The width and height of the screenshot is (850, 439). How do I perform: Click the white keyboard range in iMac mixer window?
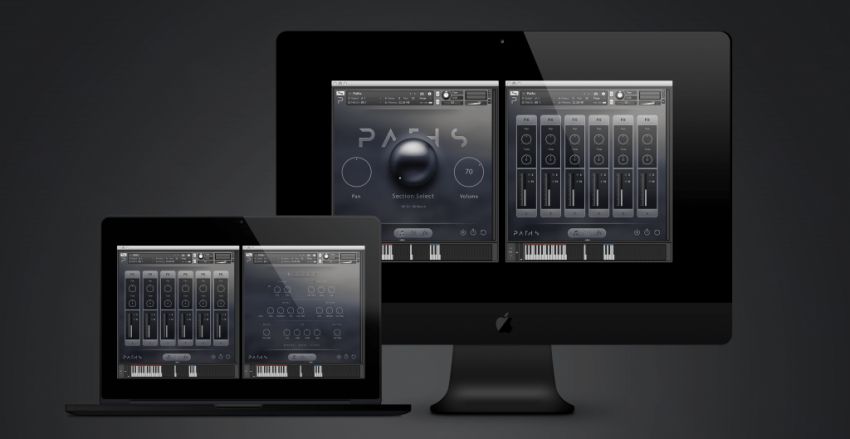tap(545, 252)
